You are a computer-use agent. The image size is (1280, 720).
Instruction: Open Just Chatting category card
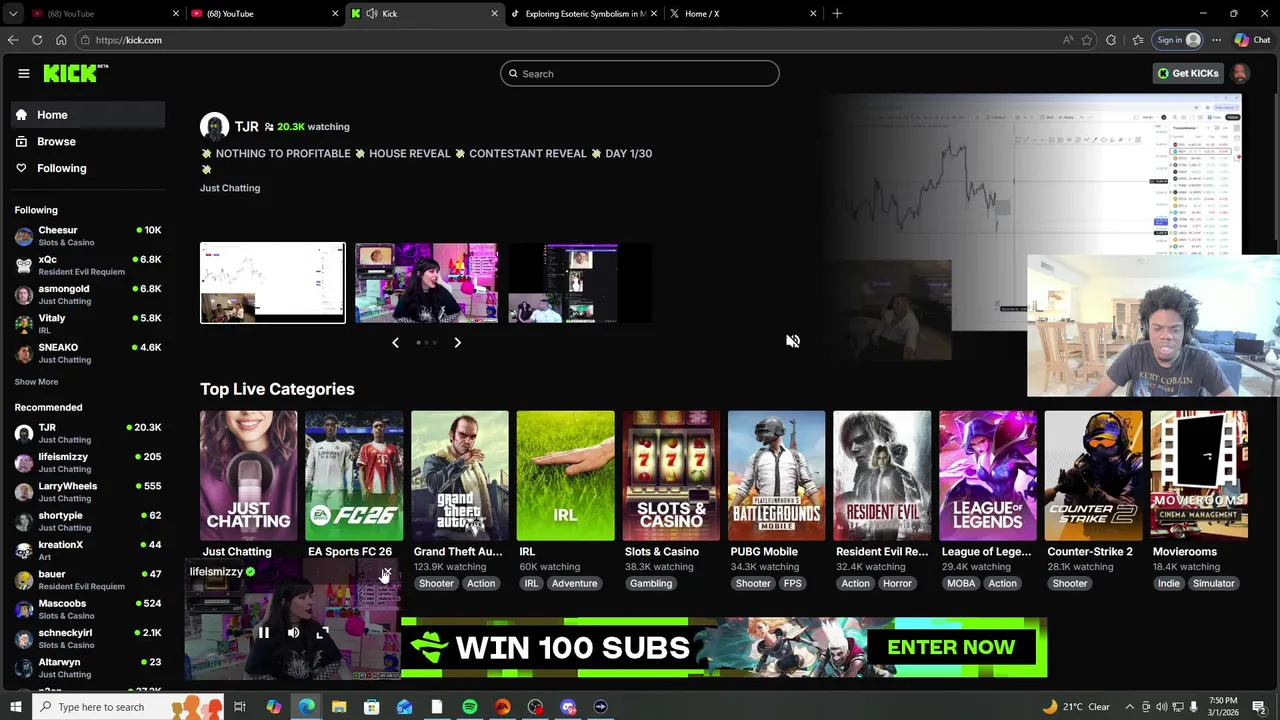click(x=248, y=476)
